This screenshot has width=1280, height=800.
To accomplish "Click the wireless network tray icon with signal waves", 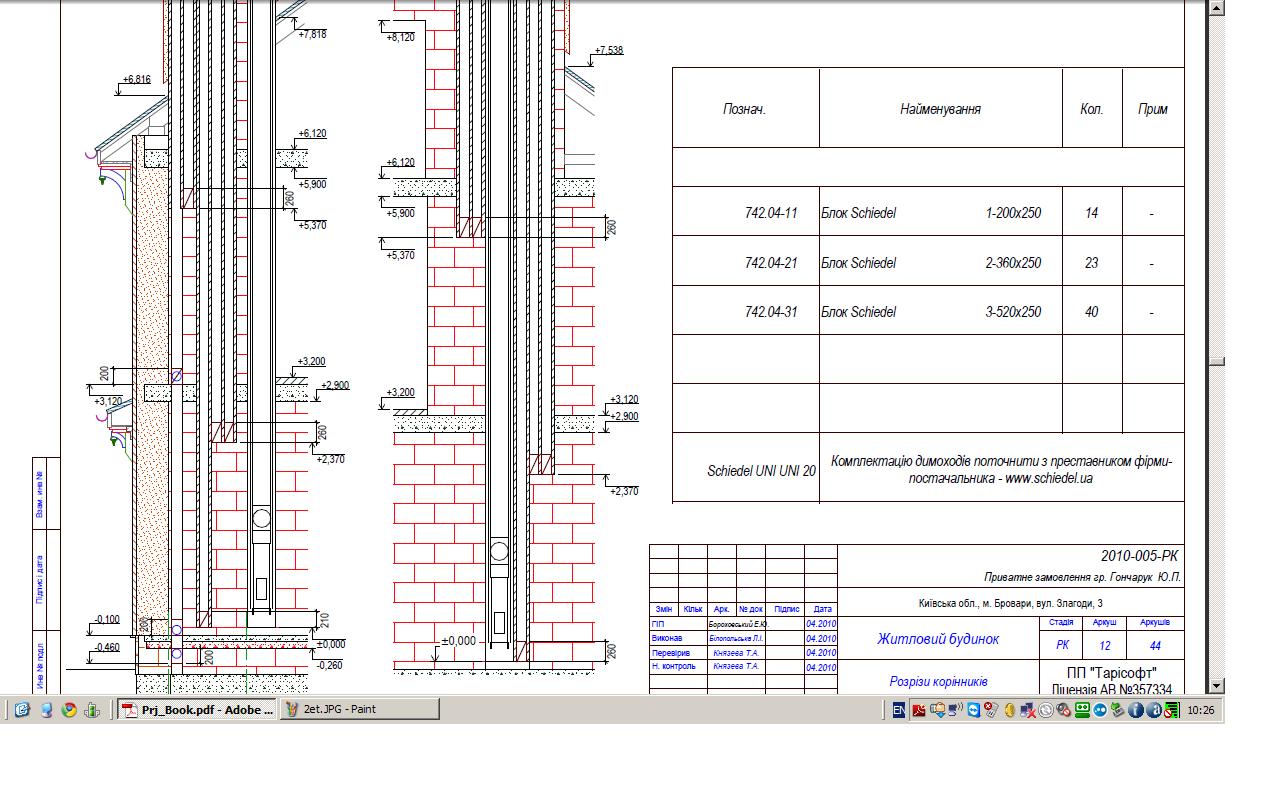I will click(955, 710).
